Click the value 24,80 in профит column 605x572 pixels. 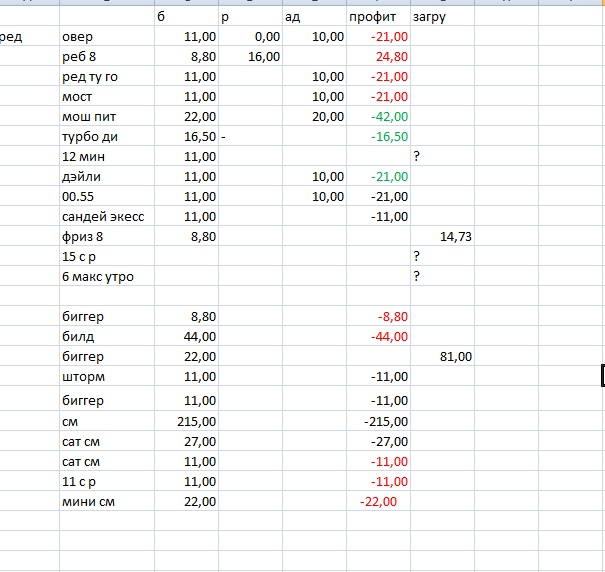point(392,57)
